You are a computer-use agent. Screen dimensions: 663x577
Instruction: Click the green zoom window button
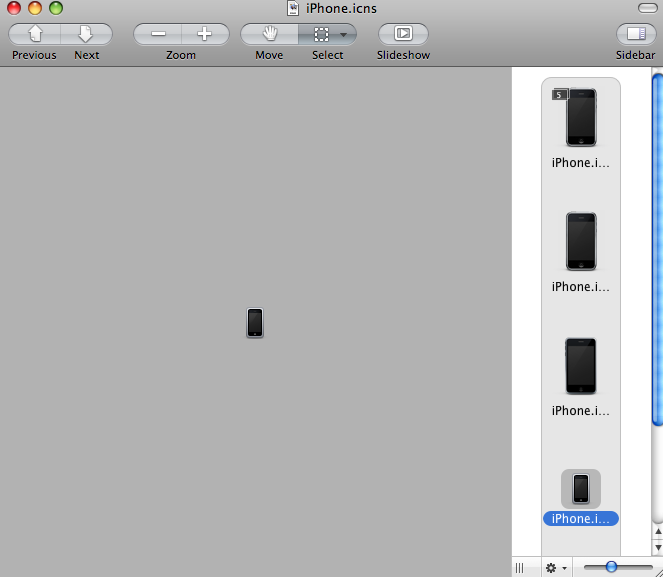(56, 8)
